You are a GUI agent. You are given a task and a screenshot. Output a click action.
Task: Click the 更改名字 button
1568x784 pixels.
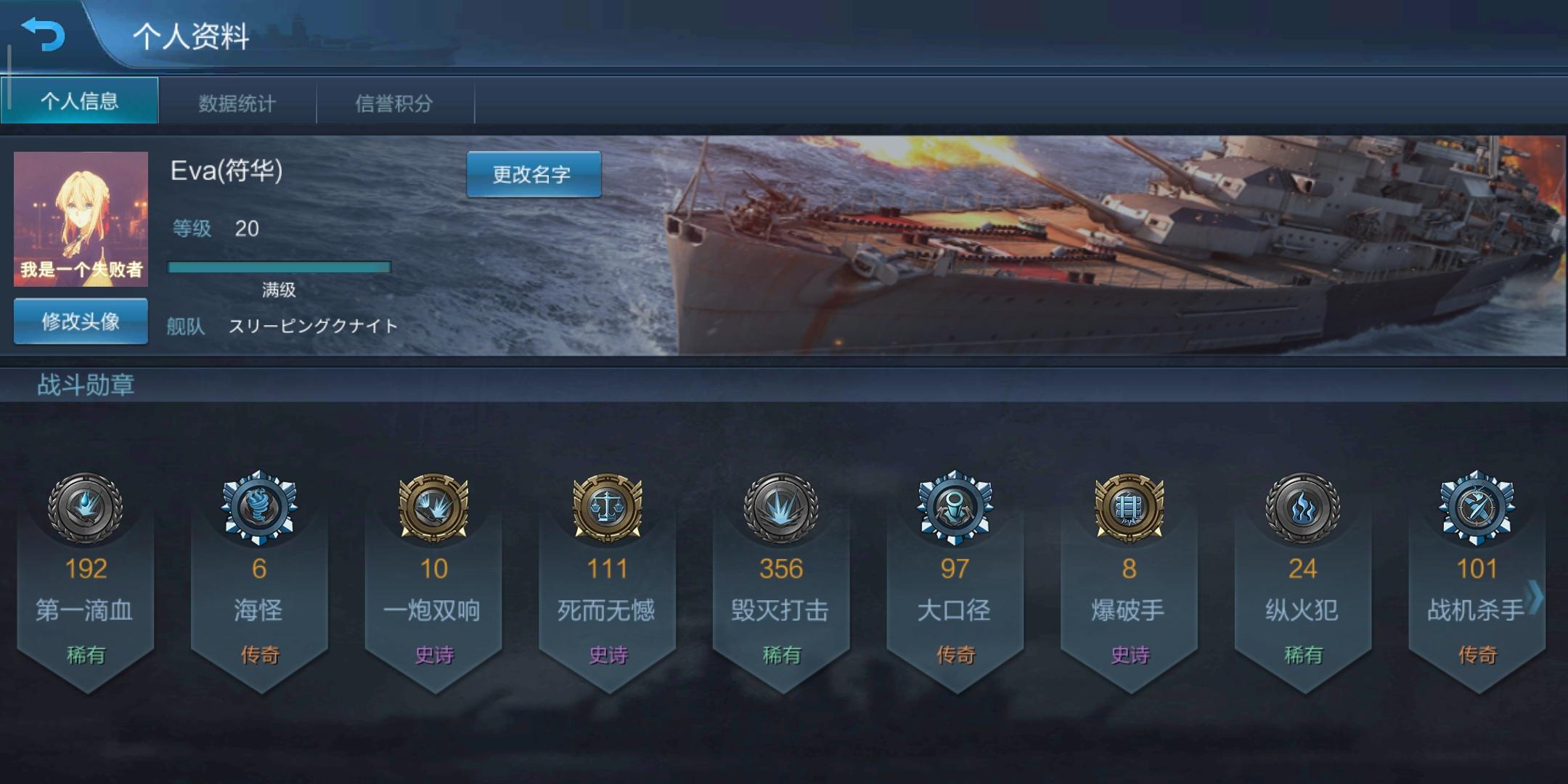point(534,174)
